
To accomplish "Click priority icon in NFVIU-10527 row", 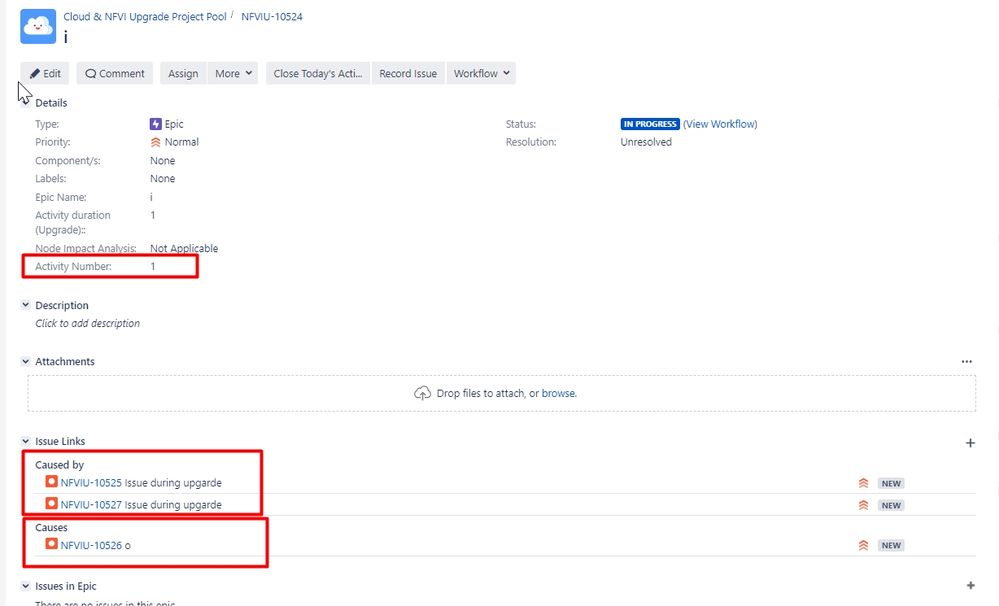I will pyautogui.click(x=863, y=505).
